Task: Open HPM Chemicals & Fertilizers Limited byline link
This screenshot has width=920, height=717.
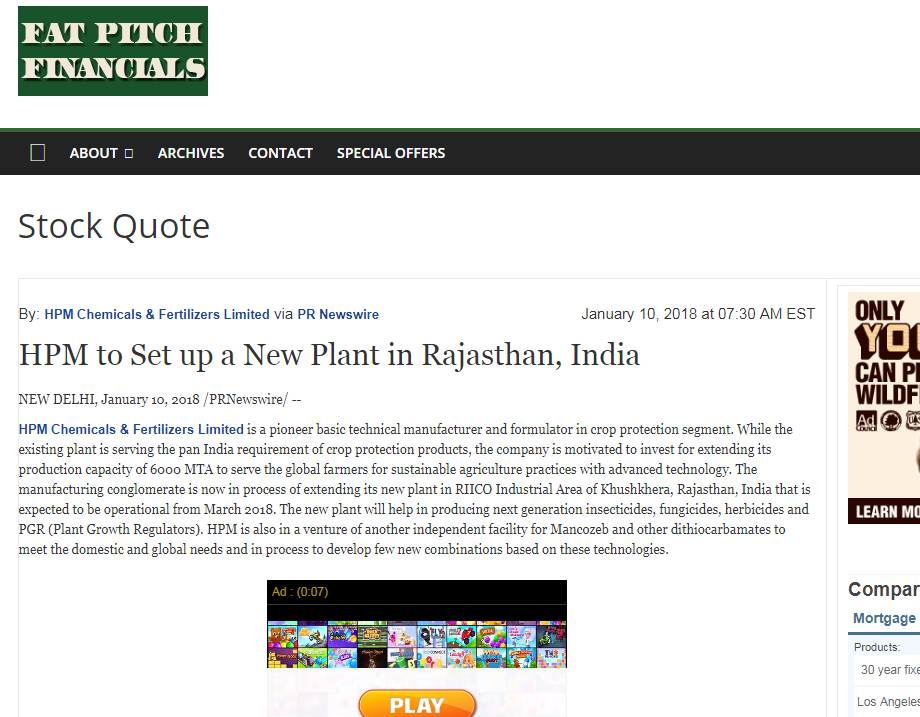Action: pyautogui.click(x=157, y=314)
